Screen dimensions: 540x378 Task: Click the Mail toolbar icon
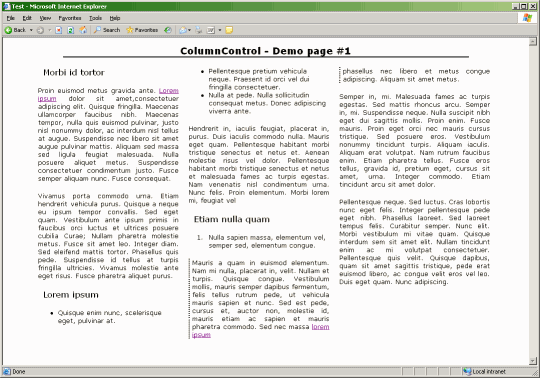click(183, 30)
